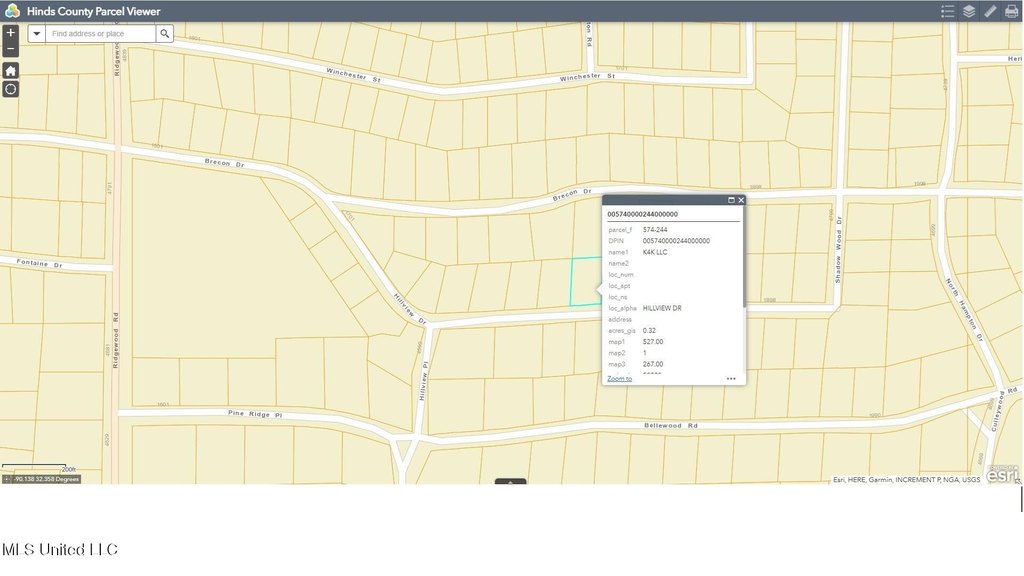This screenshot has height=576, width=1024.
Task: Zoom out using the minus button
Action: [x=10, y=48]
